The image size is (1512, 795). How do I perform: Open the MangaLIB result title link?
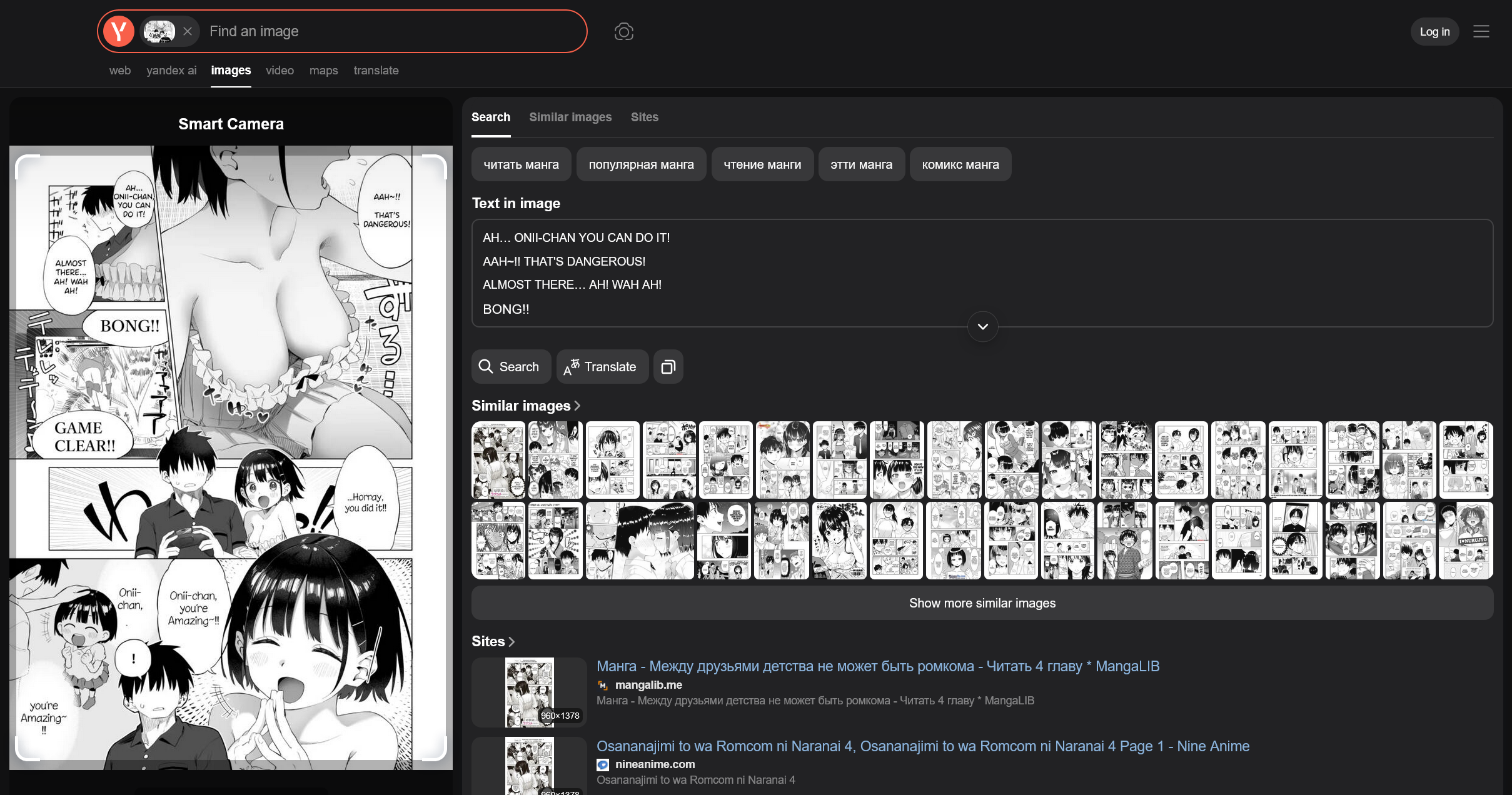click(877, 666)
